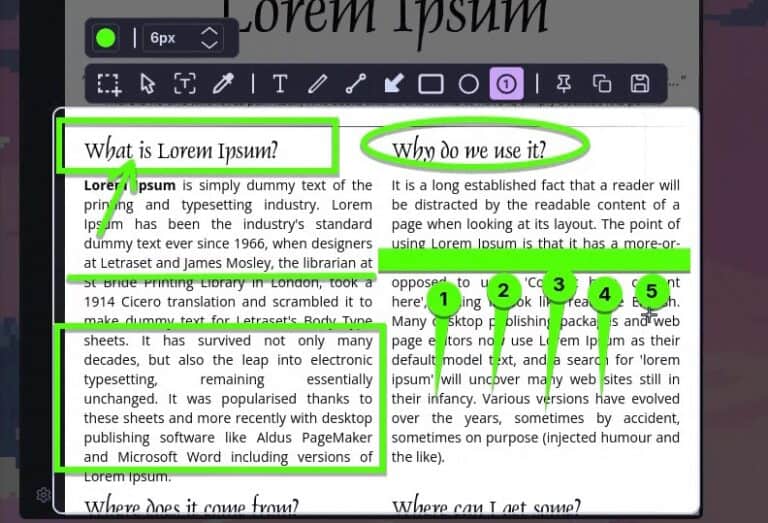This screenshot has width=768, height=523.
Task: Increase stroke width with up arrow
Action: click(209, 31)
